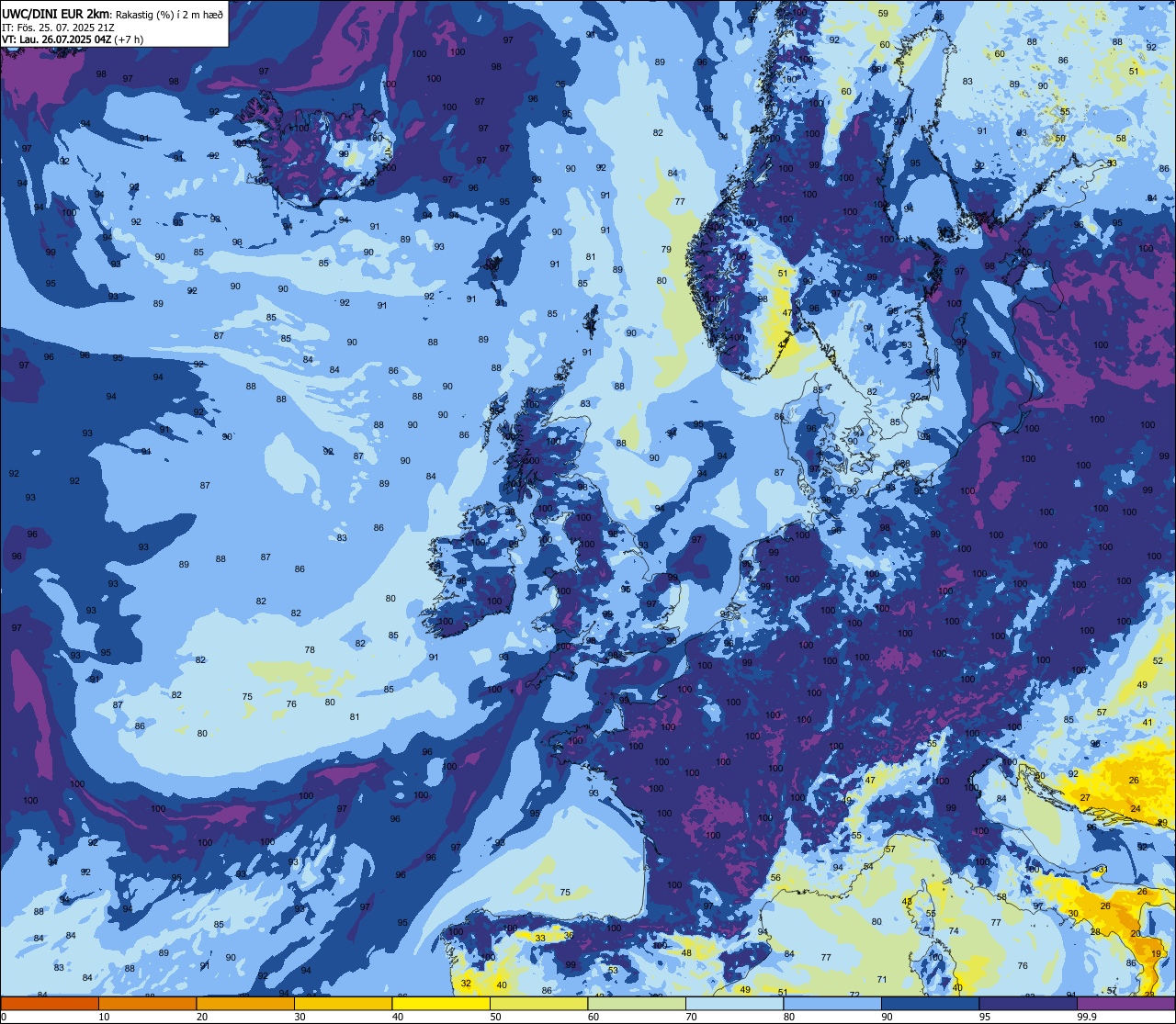This screenshot has height=1024, width=1176.
Task: Click the humidity value '19' in southern Italy
Action: tap(1156, 954)
